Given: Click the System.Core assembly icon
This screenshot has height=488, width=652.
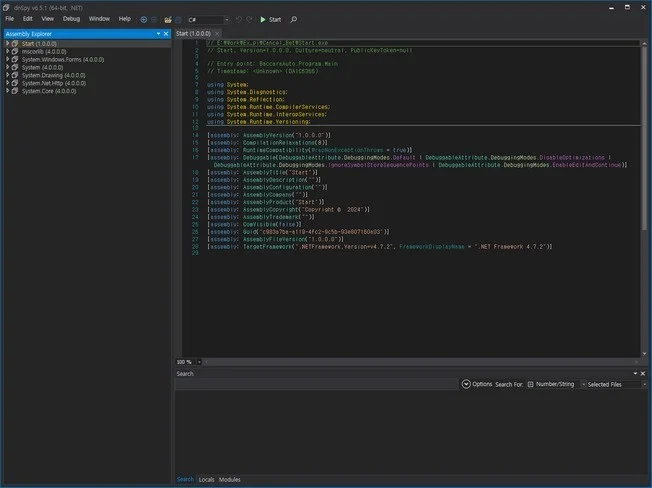Looking at the screenshot, I should (15, 91).
